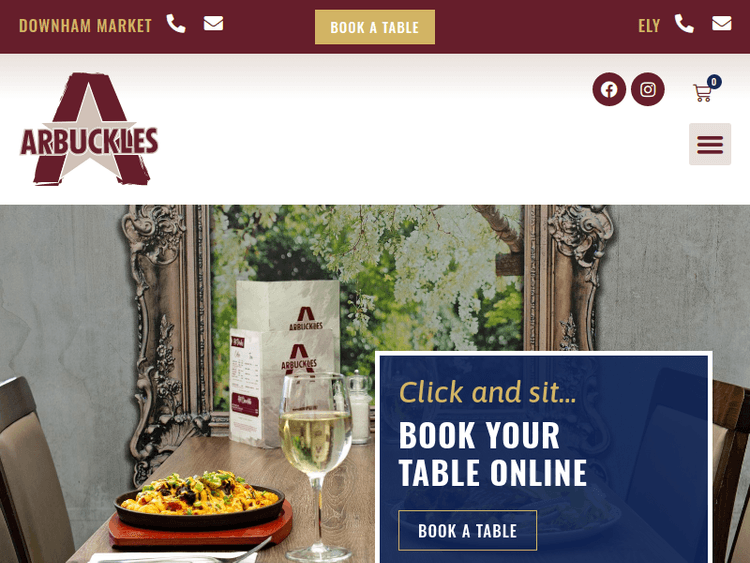Screen dimensions: 750x563
Task: Call Downham Market via phone icon
Action: [176, 23]
